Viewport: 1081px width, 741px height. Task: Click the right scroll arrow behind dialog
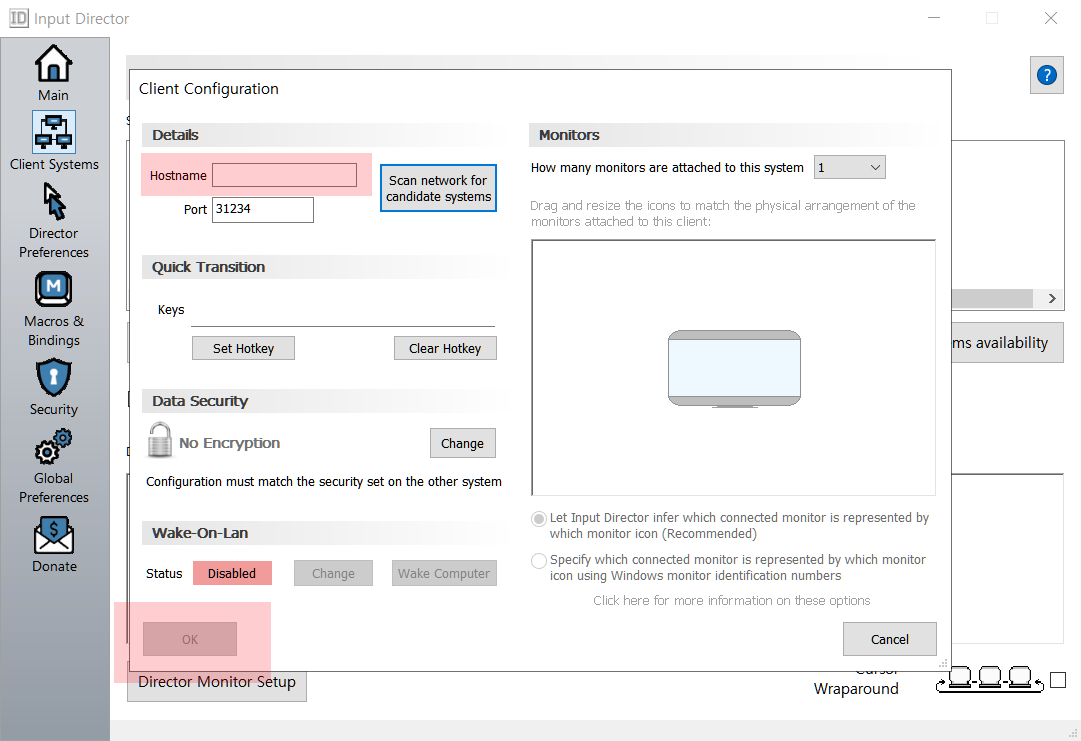tap(1052, 298)
